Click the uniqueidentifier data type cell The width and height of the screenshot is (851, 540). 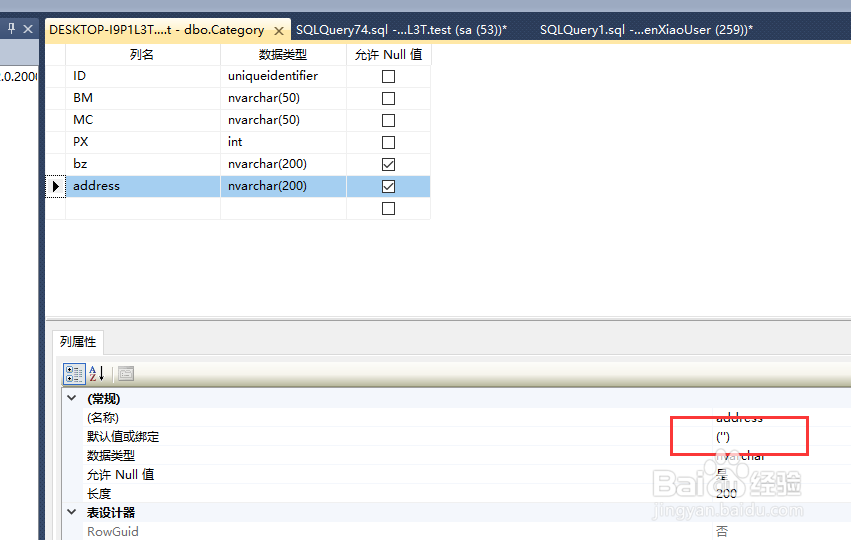pos(283,77)
